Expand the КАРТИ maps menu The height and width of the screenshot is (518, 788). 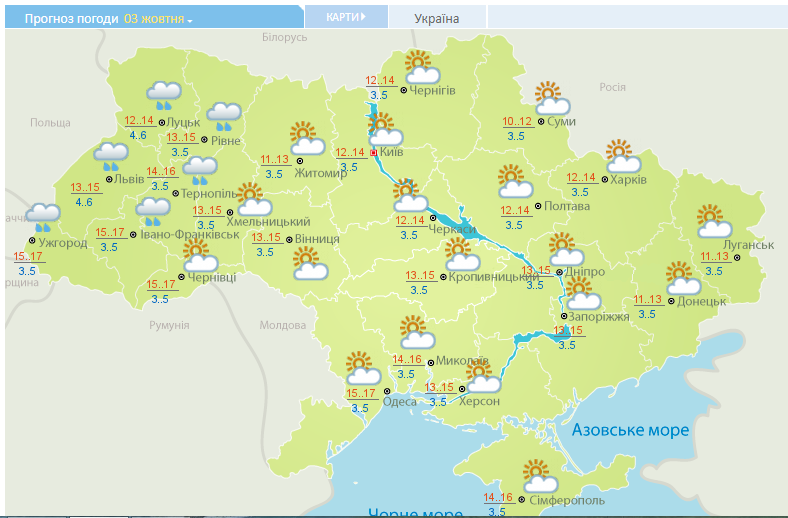click(x=344, y=17)
